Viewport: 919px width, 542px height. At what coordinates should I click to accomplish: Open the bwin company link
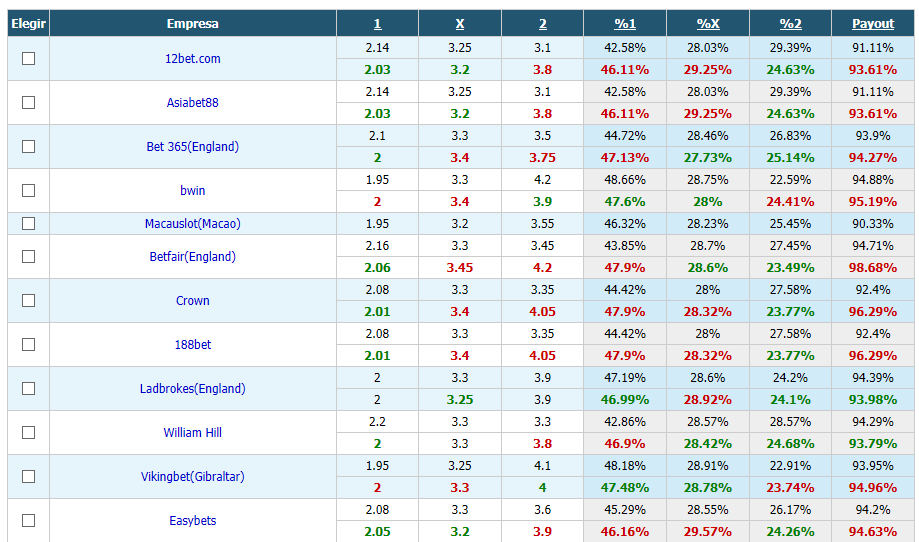[193, 190]
